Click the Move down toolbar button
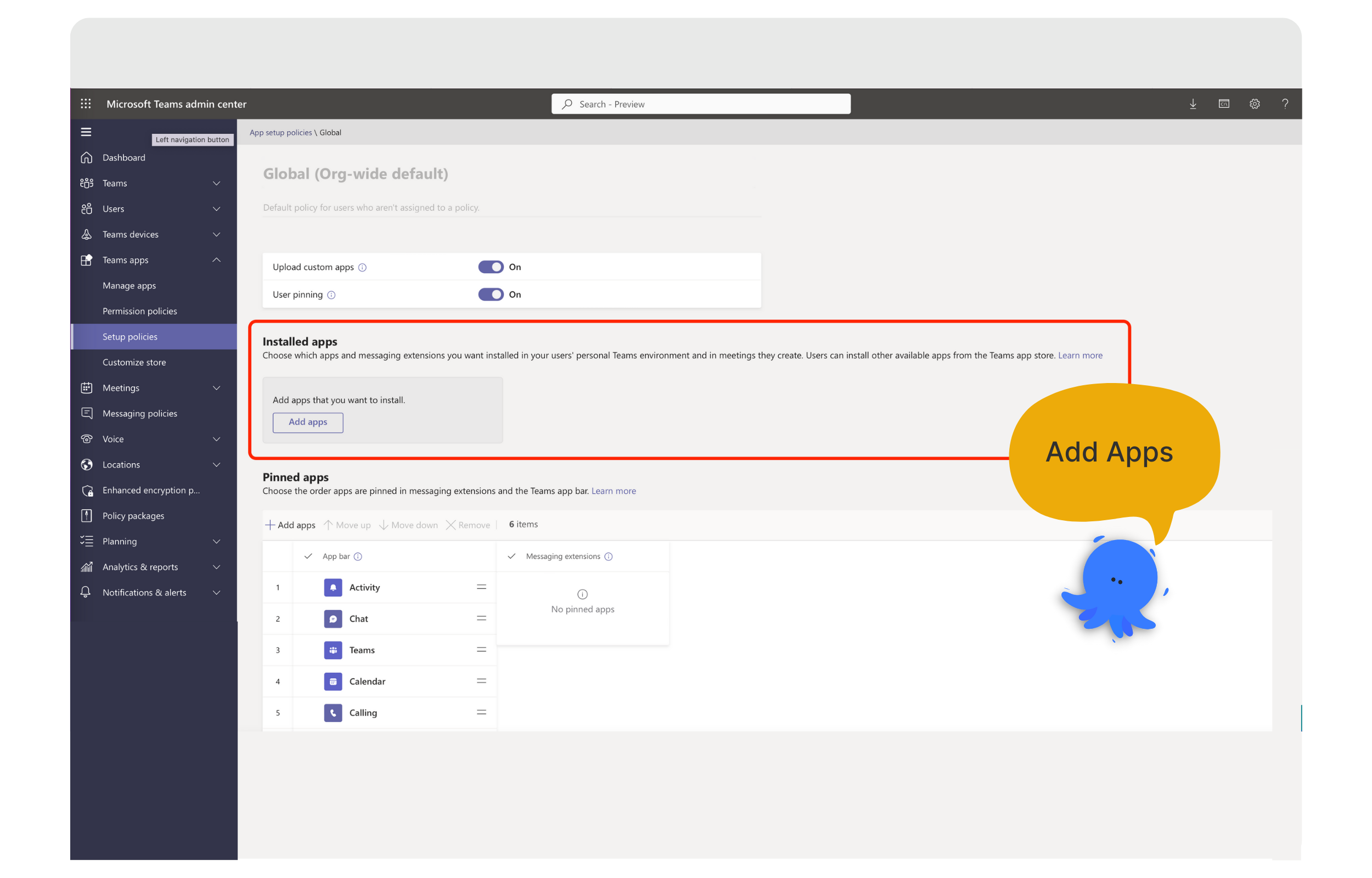Image resolution: width=1372 pixels, height=878 pixels. [408, 525]
